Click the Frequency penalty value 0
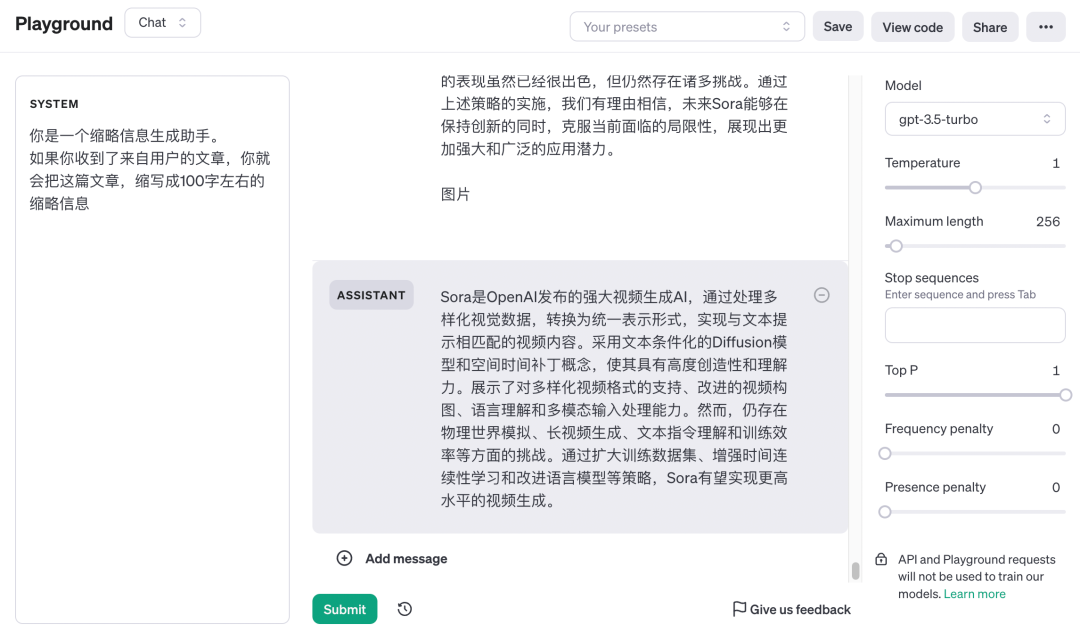The height and width of the screenshot is (641, 1080). coord(1055,429)
